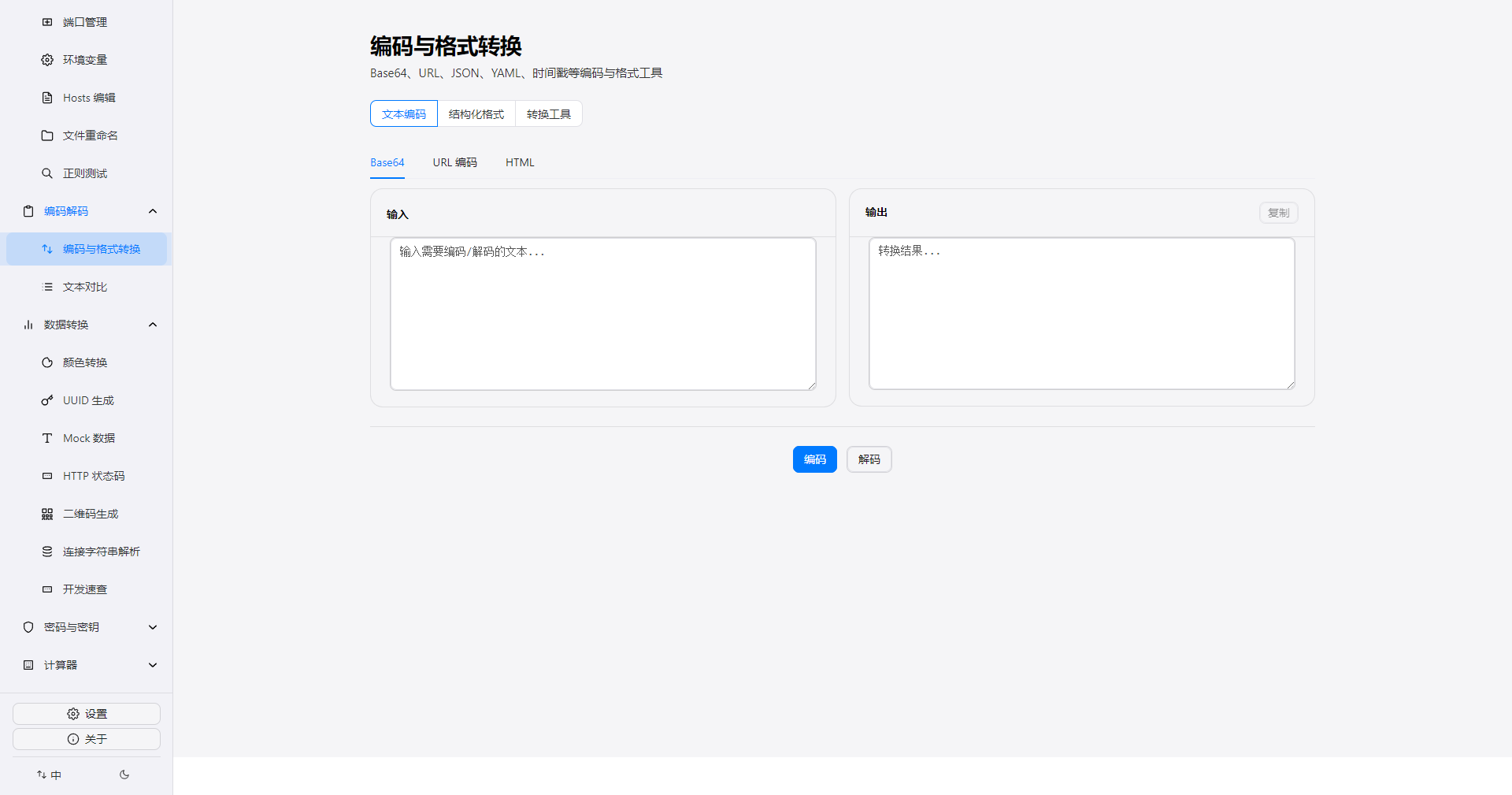Screen dimensions: 1512x795
Task: Click the 转换结果 output text area
Action: click(x=1082, y=314)
